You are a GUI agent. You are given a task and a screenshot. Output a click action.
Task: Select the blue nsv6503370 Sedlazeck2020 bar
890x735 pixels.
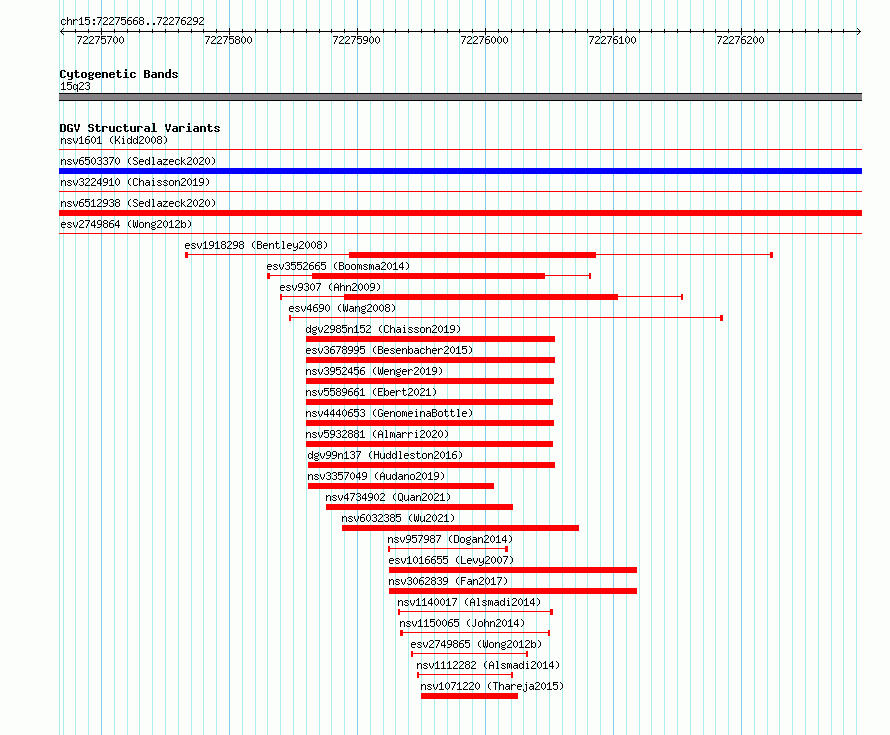(x=460, y=171)
